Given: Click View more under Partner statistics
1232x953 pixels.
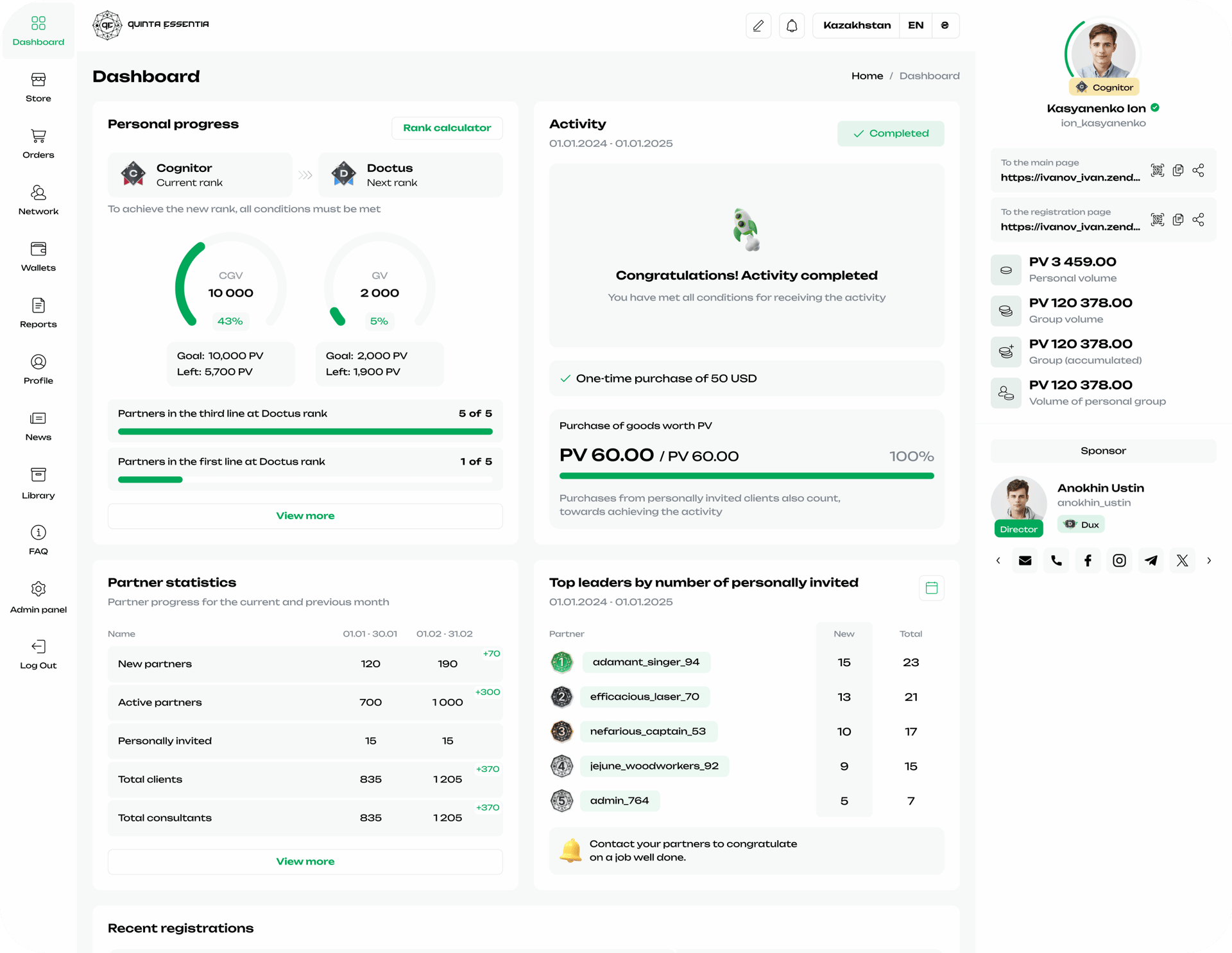Looking at the screenshot, I should click(x=305, y=861).
